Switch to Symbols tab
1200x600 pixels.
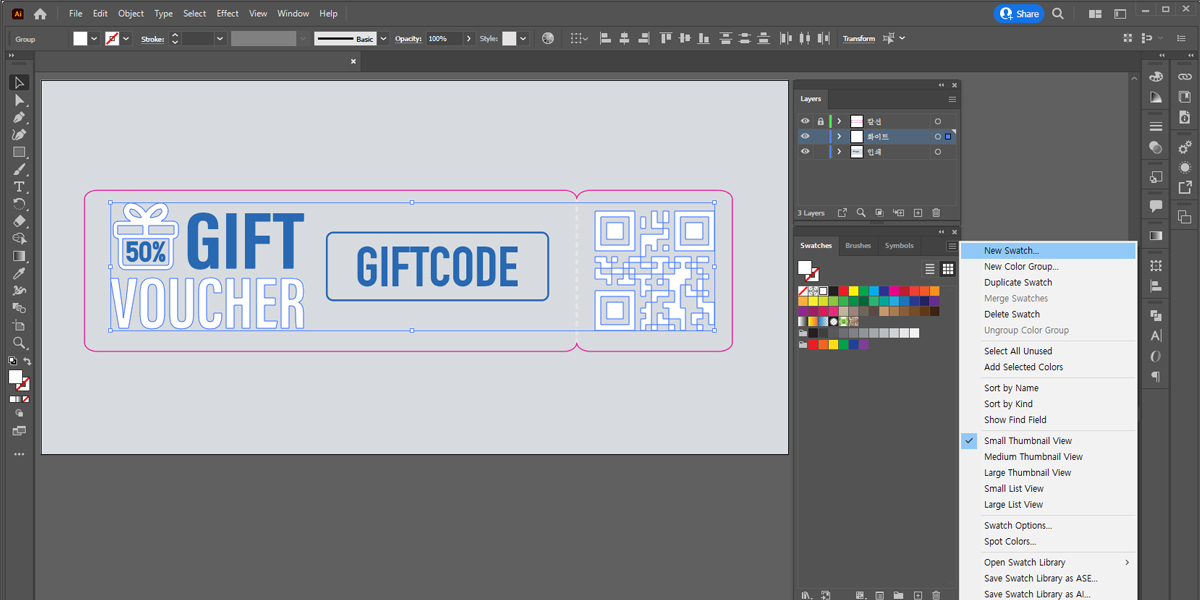[x=899, y=245]
